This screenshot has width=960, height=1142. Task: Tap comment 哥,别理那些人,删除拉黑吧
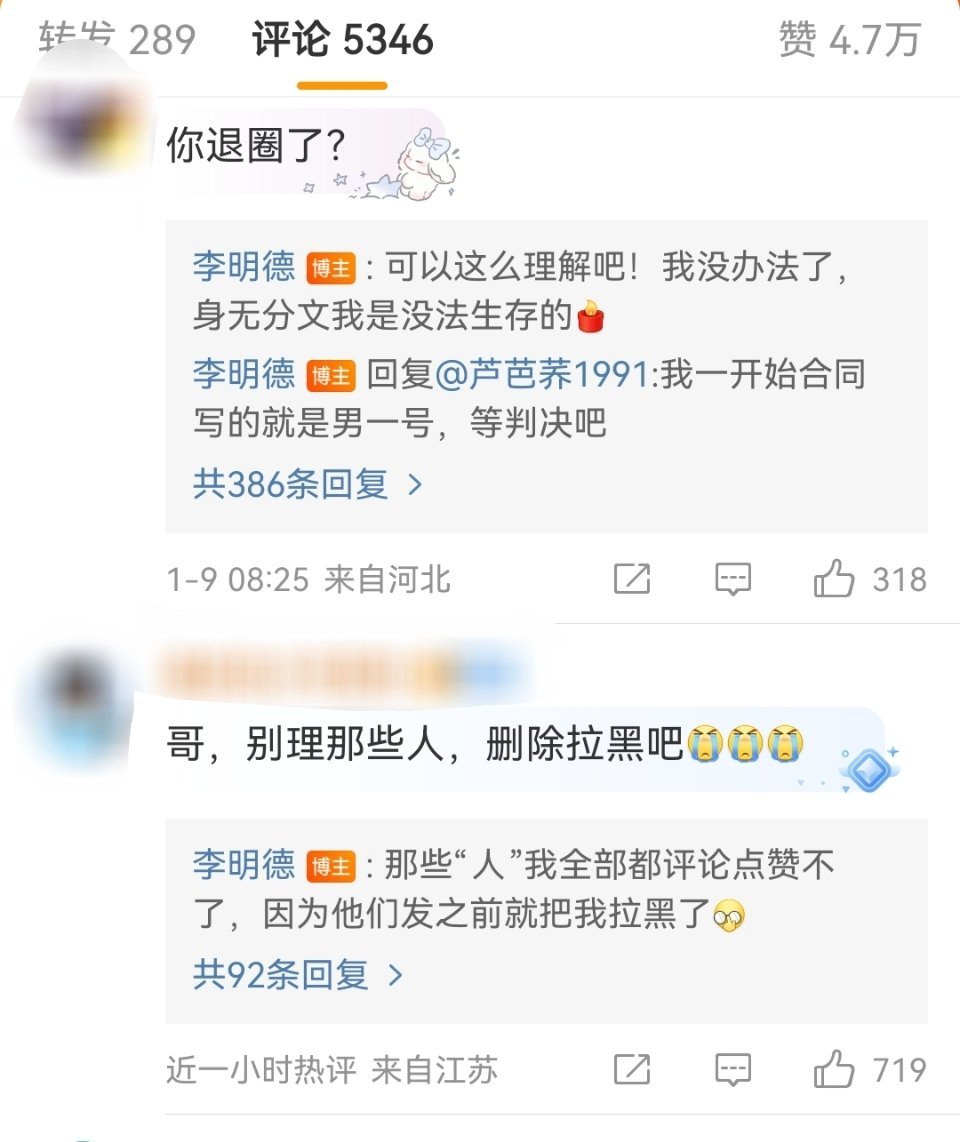[485, 744]
